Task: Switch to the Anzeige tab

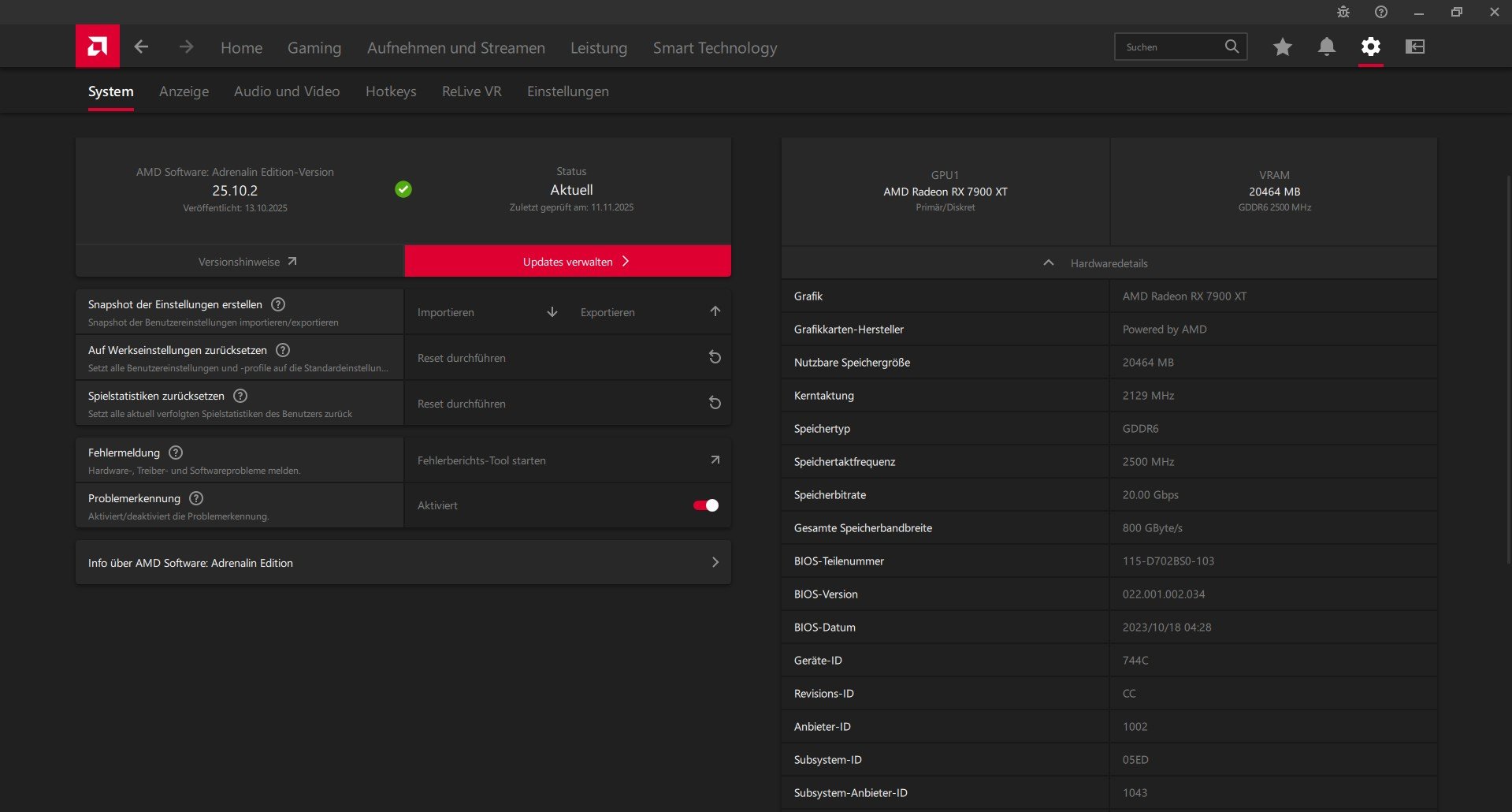Action: [x=184, y=91]
